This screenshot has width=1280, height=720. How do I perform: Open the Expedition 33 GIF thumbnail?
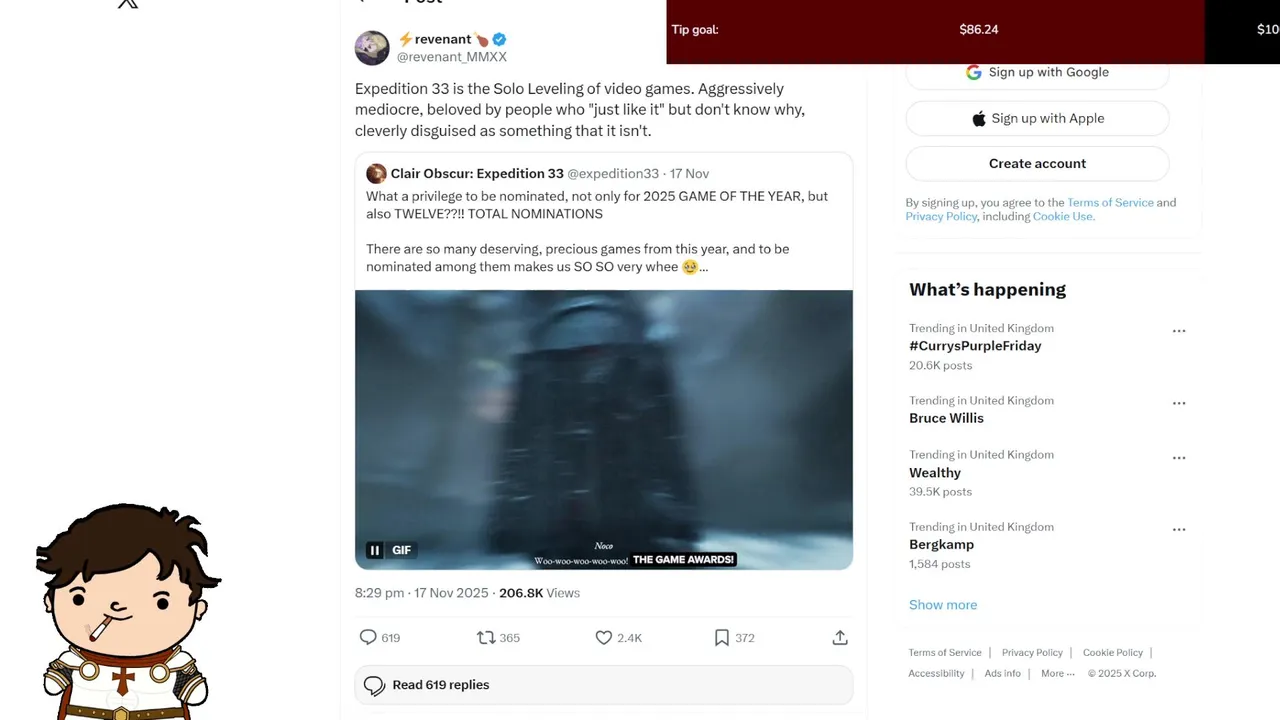pyautogui.click(x=604, y=430)
